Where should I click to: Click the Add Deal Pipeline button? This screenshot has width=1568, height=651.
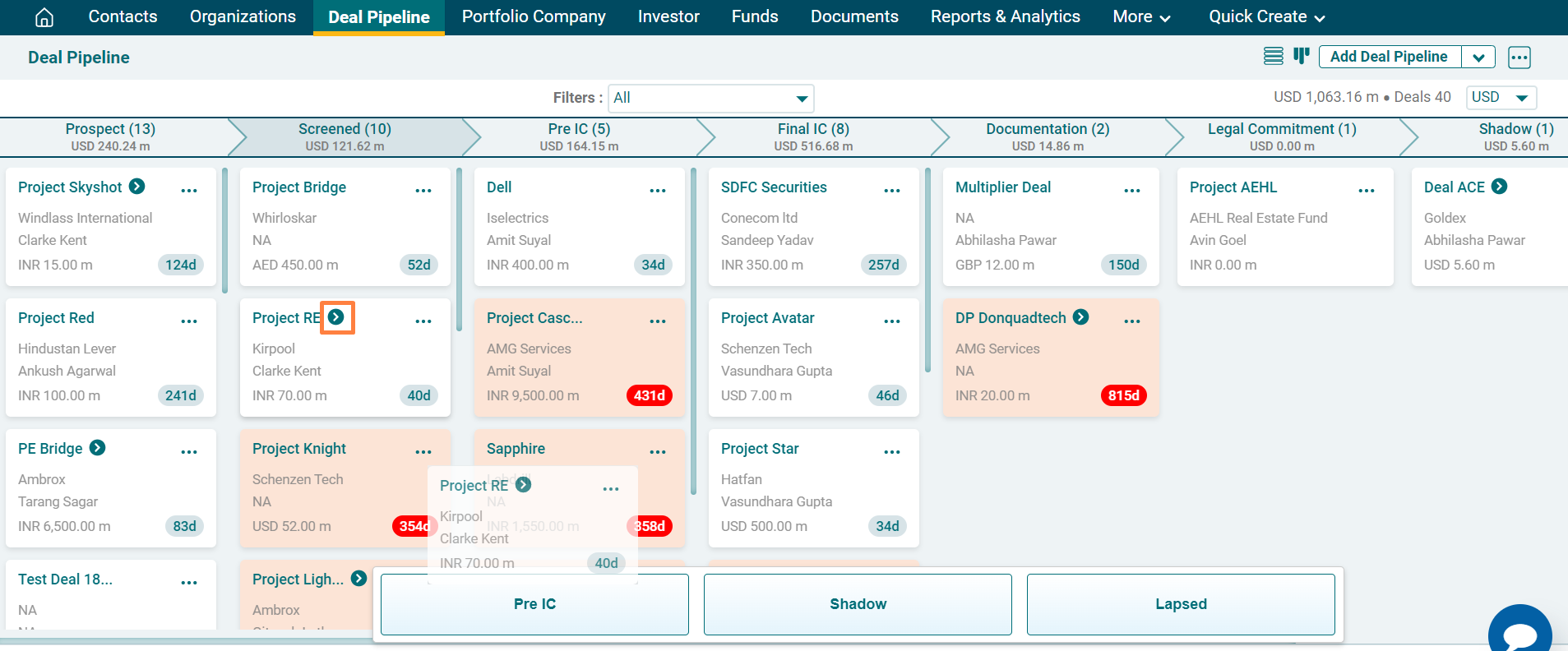pos(1389,57)
